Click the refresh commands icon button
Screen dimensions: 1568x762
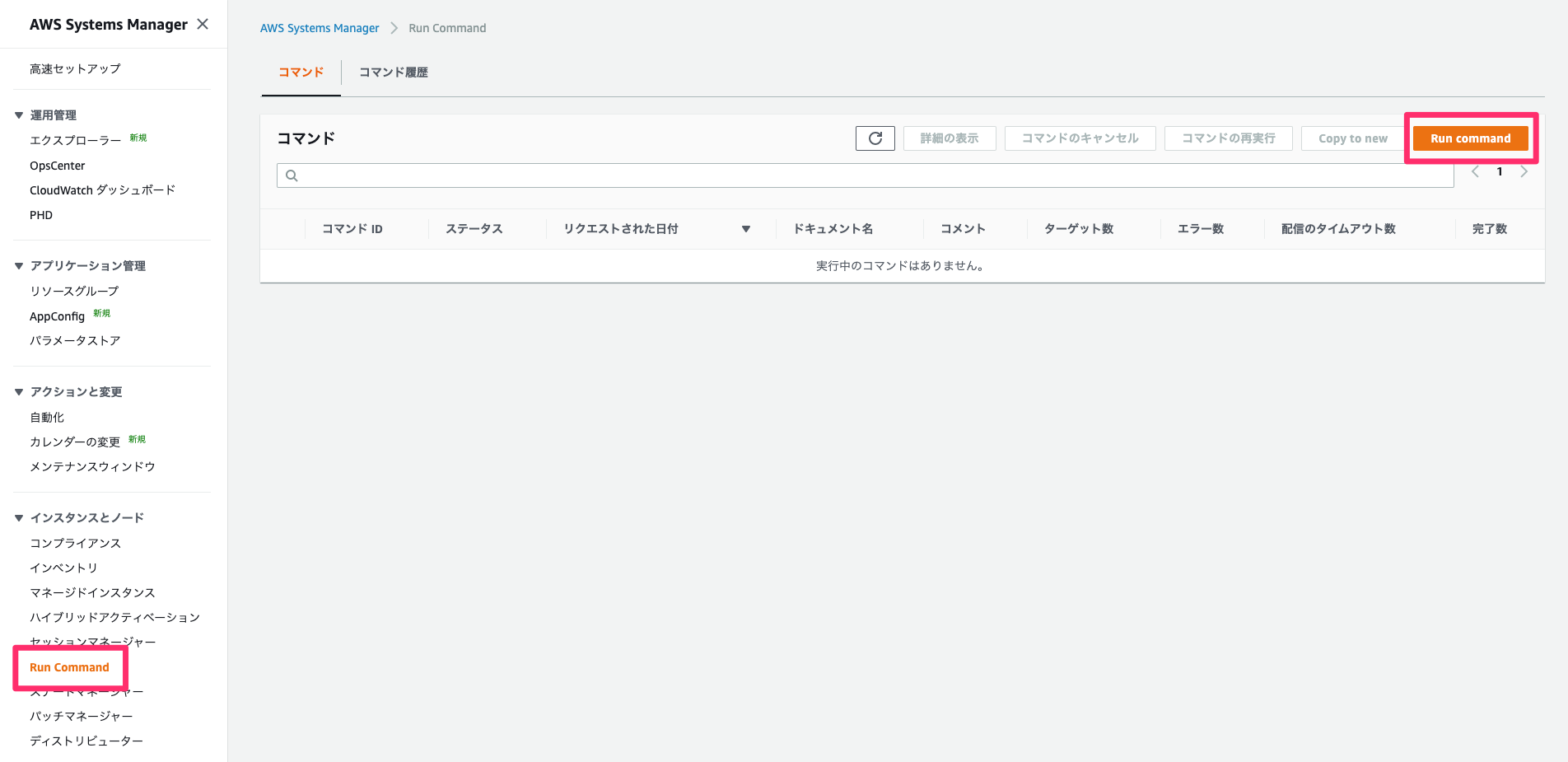(875, 138)
